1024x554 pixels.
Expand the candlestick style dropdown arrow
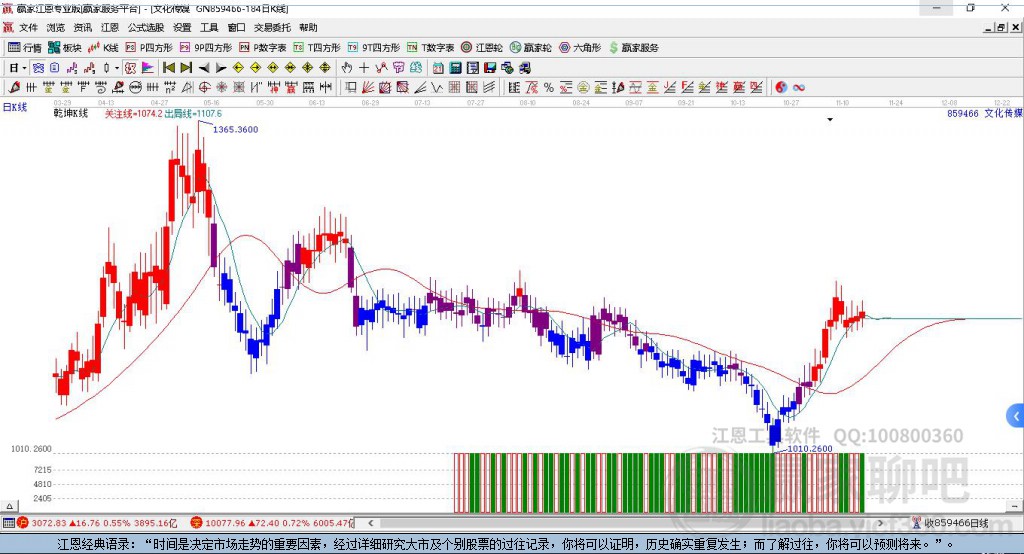coord(117,68)
